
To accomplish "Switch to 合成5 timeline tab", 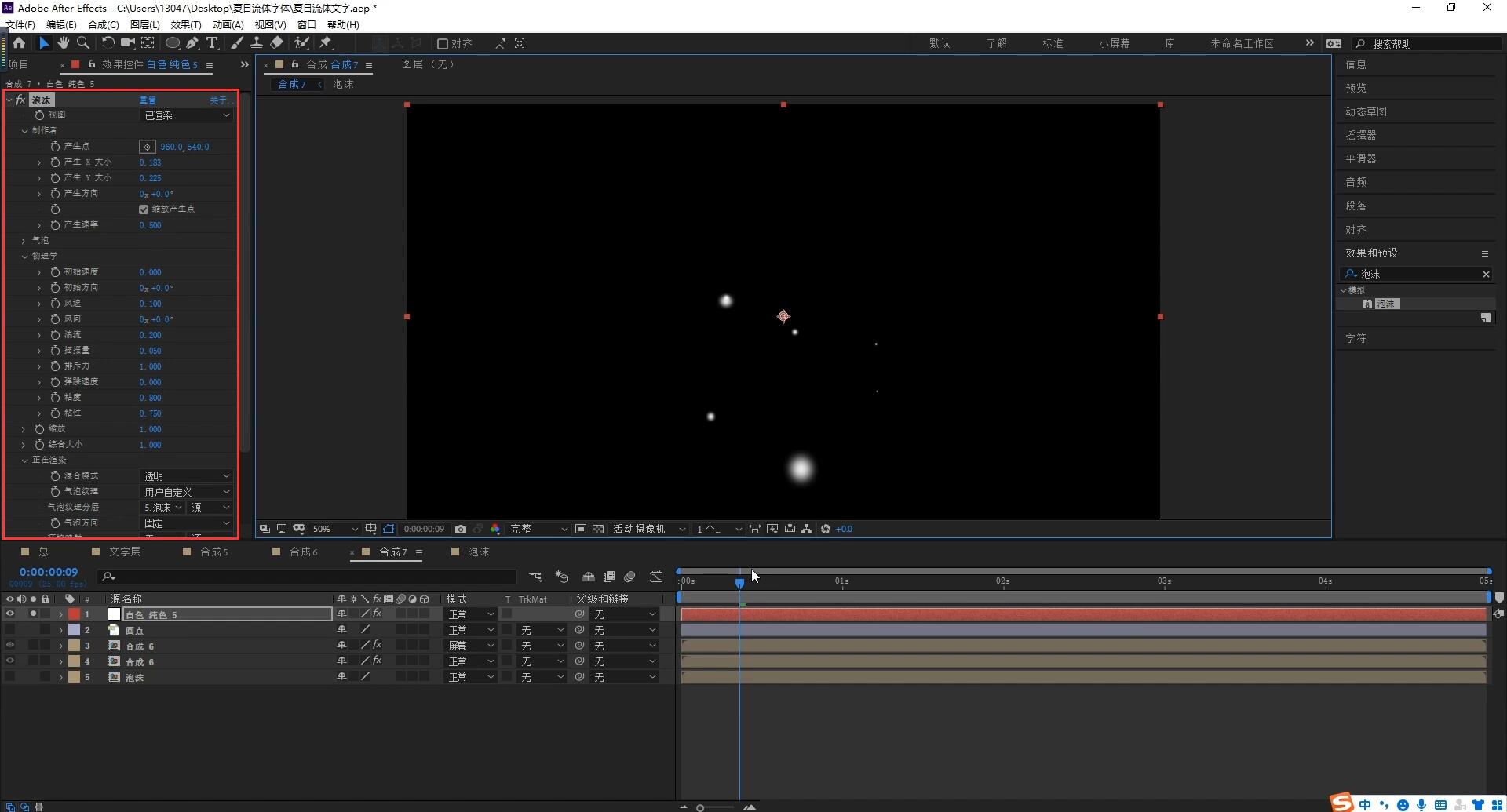I will coord(214,552).
